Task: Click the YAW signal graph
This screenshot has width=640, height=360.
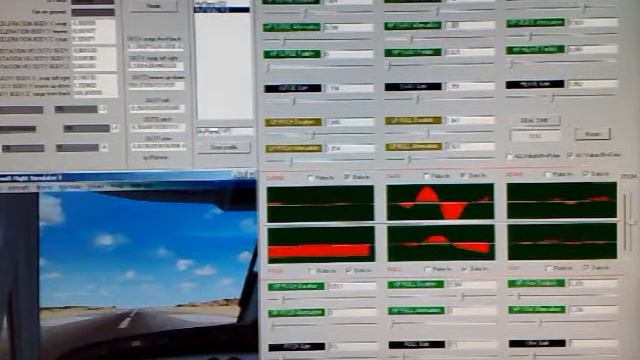Action: [562, 241]
